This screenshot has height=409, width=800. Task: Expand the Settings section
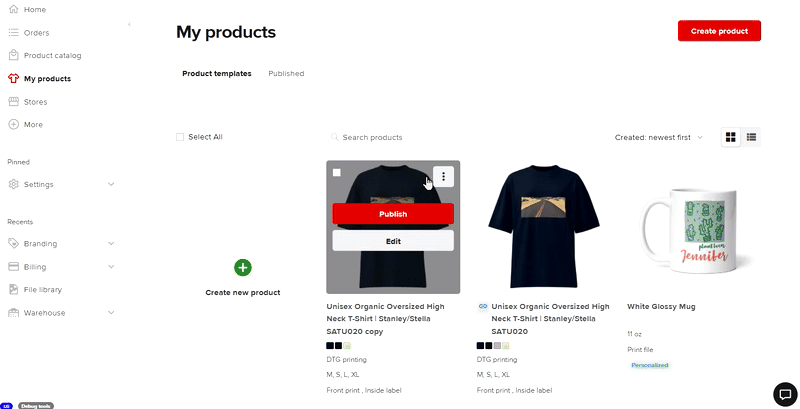coord(110,184)
